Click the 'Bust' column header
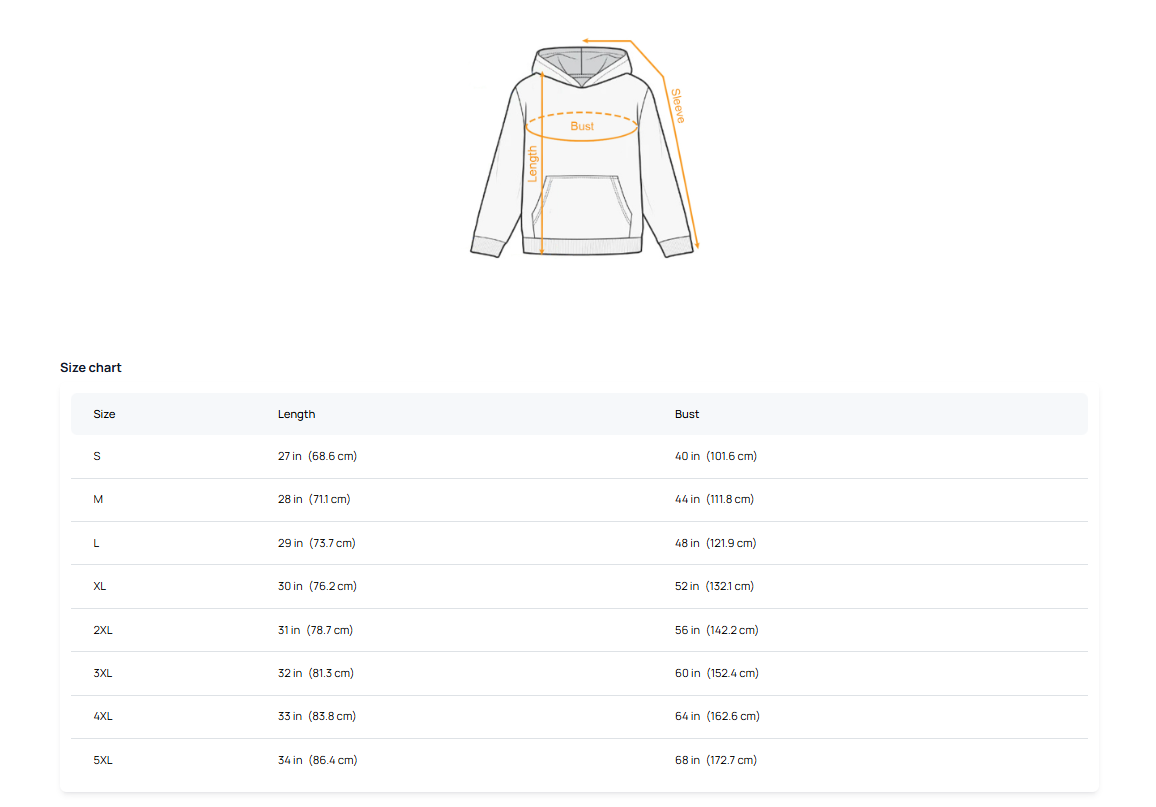 point(686,414)
